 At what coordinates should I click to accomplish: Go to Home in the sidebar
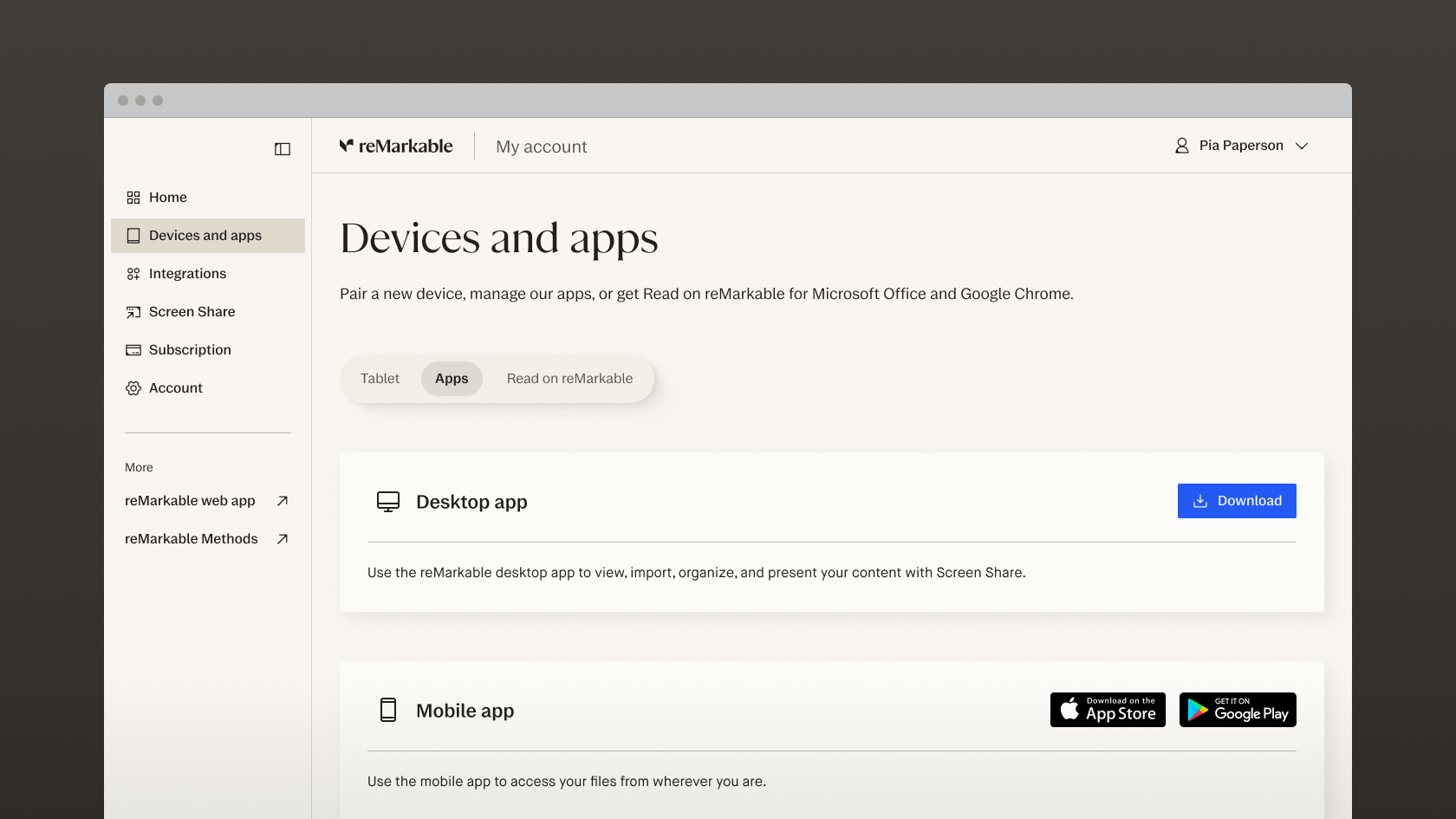208,198
